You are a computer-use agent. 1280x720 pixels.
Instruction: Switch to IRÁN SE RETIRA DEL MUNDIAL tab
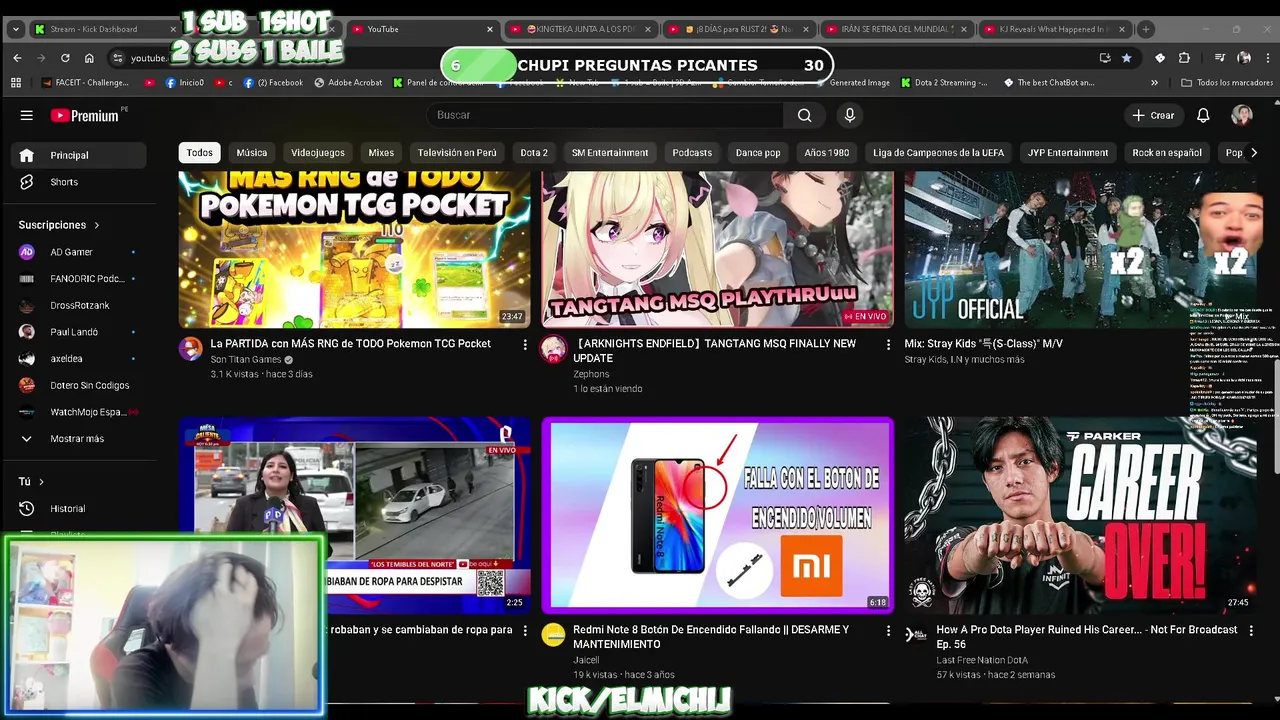(x=898, y=29)
